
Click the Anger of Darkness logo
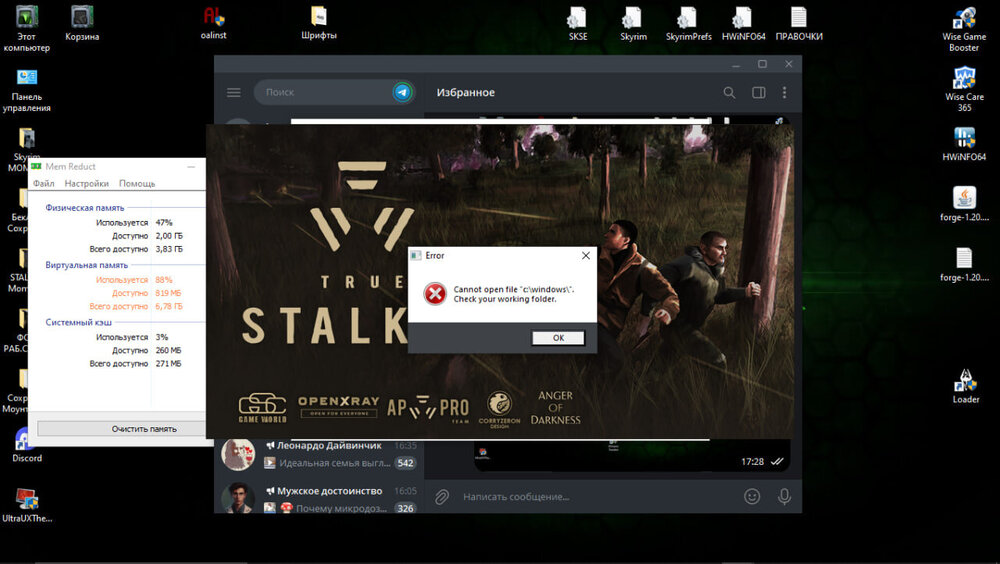coord(555,408)
